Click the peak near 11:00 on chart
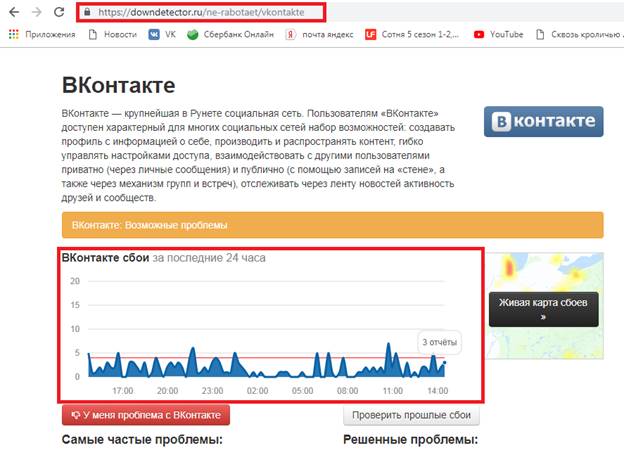The height and width of the screenshot is (455, 624). (x=388, y=344)
